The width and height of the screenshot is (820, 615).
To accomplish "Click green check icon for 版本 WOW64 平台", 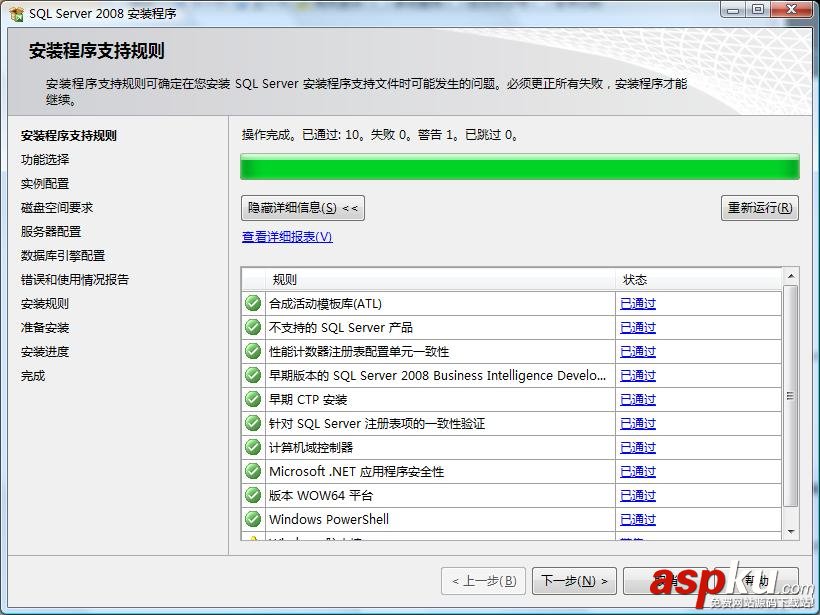I will (x=253, y=495).
